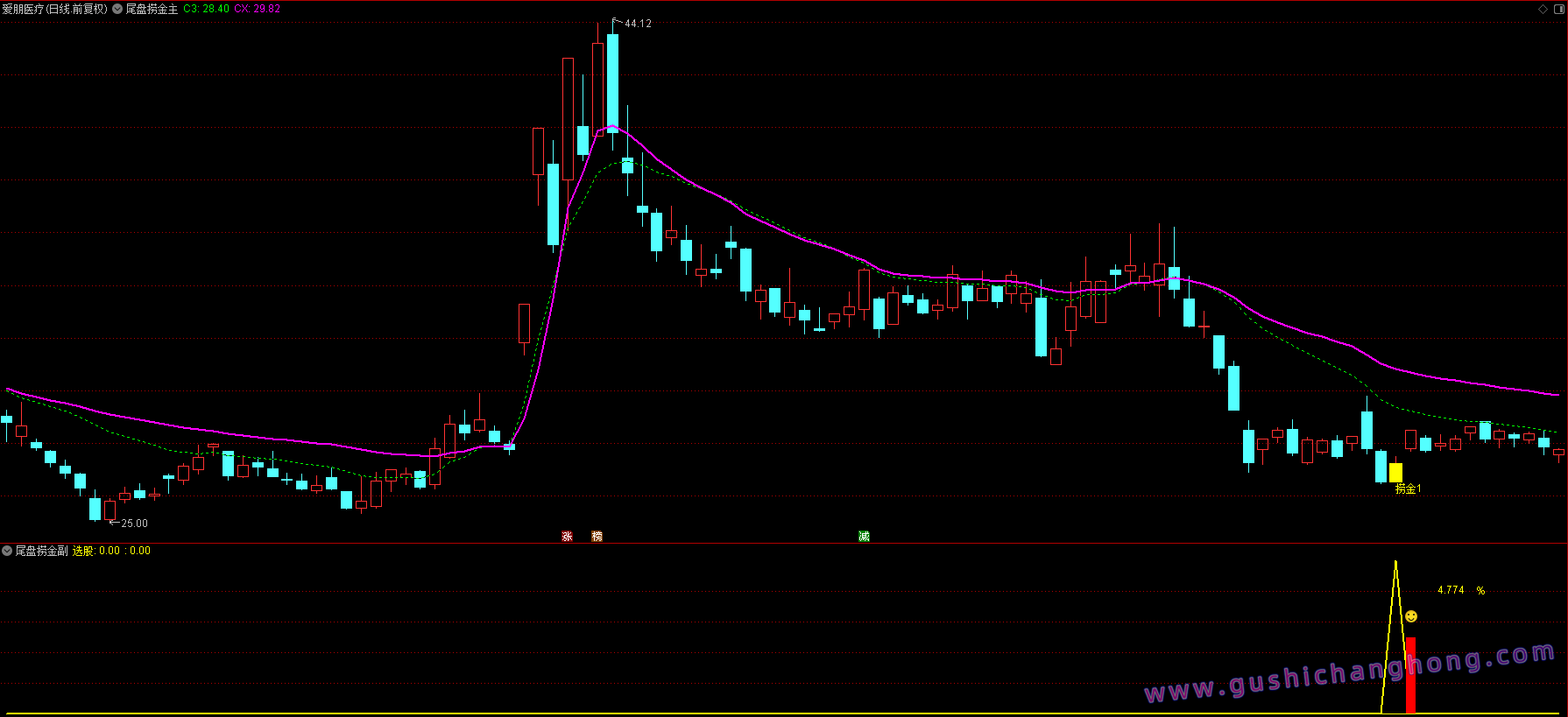Click the 尾盘捞金主 indicator name

pos(152,9)
